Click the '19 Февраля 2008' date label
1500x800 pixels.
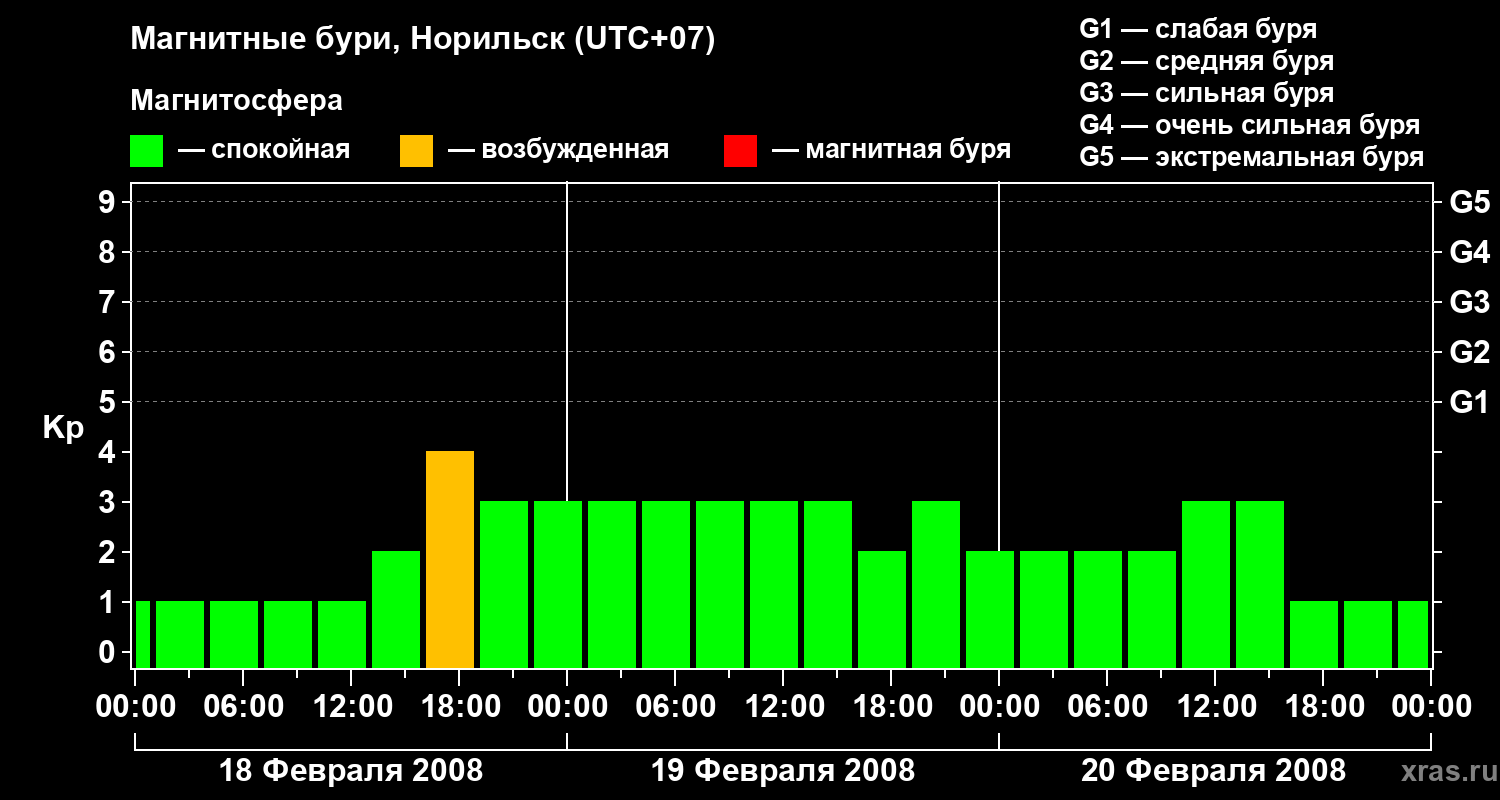783,771
